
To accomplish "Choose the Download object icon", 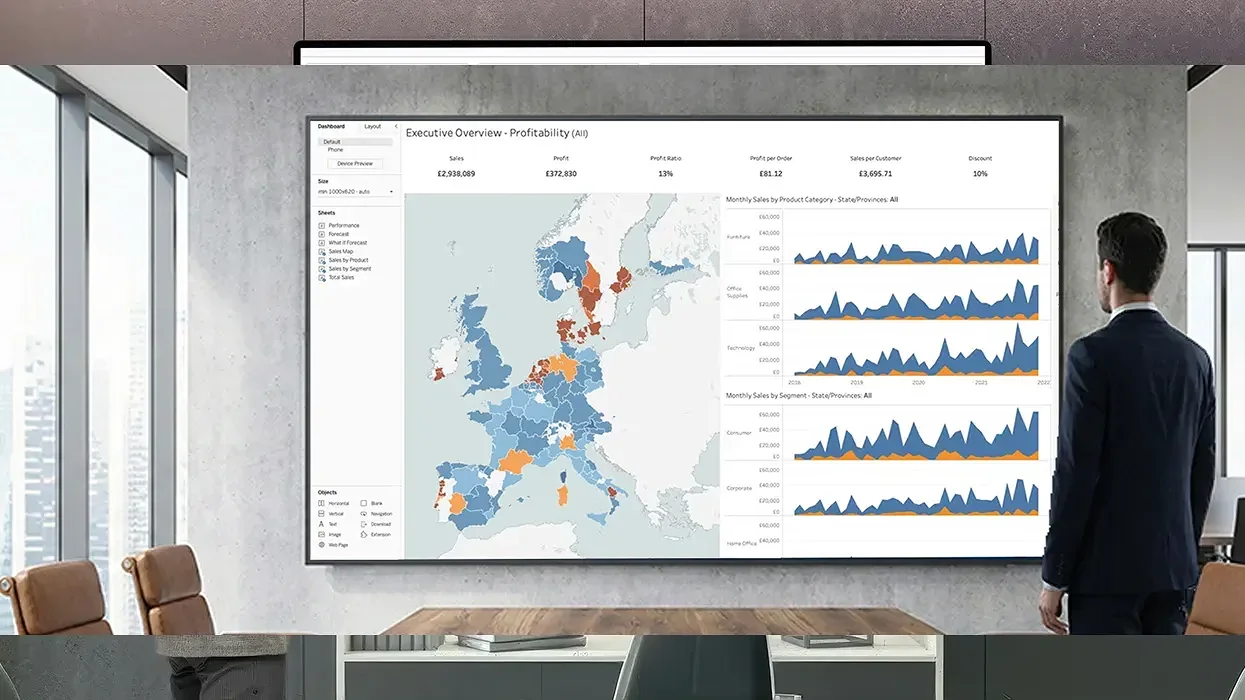I will pyautogui.click(x=364, y=524).
